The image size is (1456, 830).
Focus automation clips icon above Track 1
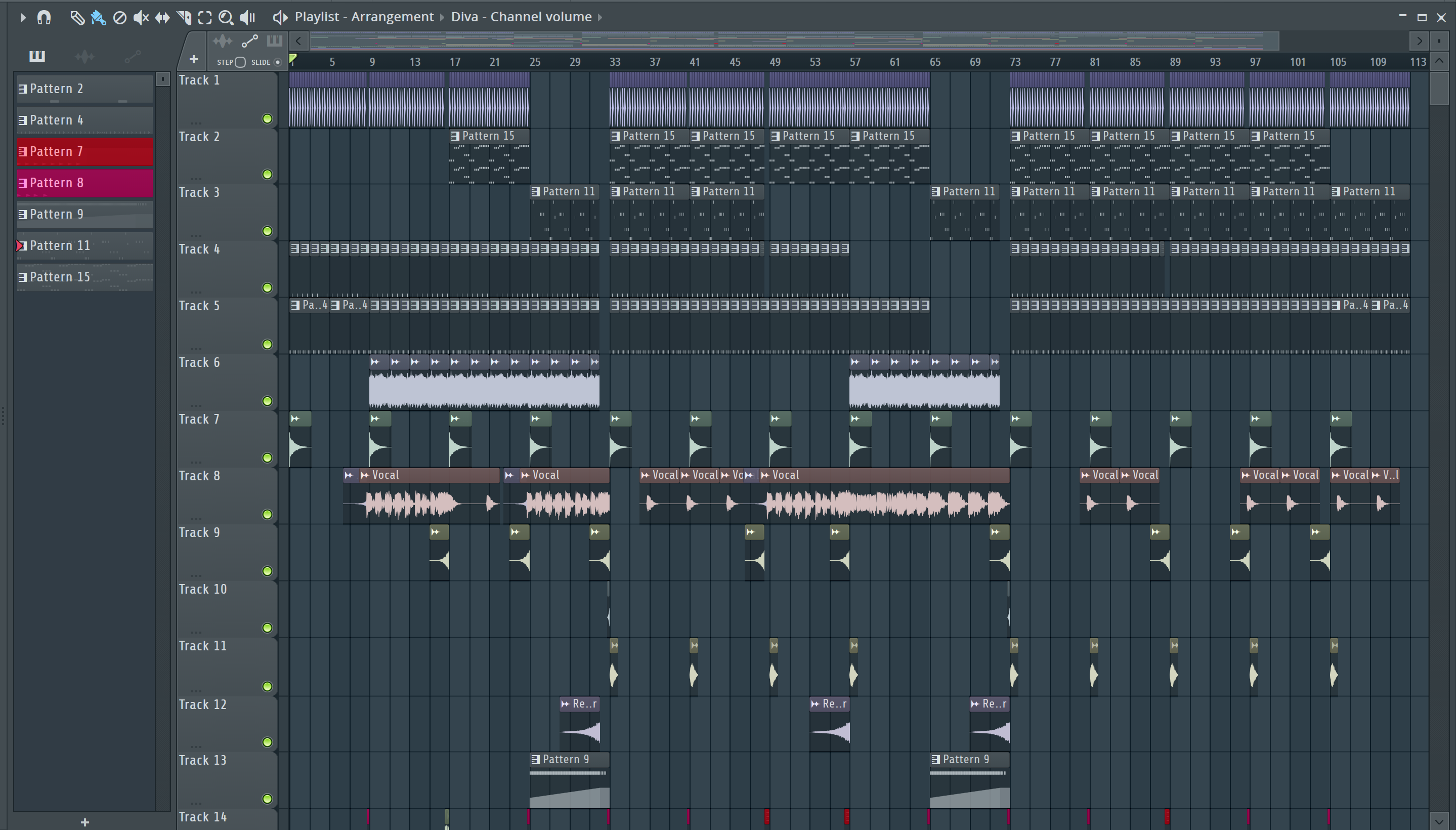coord(249,41)
